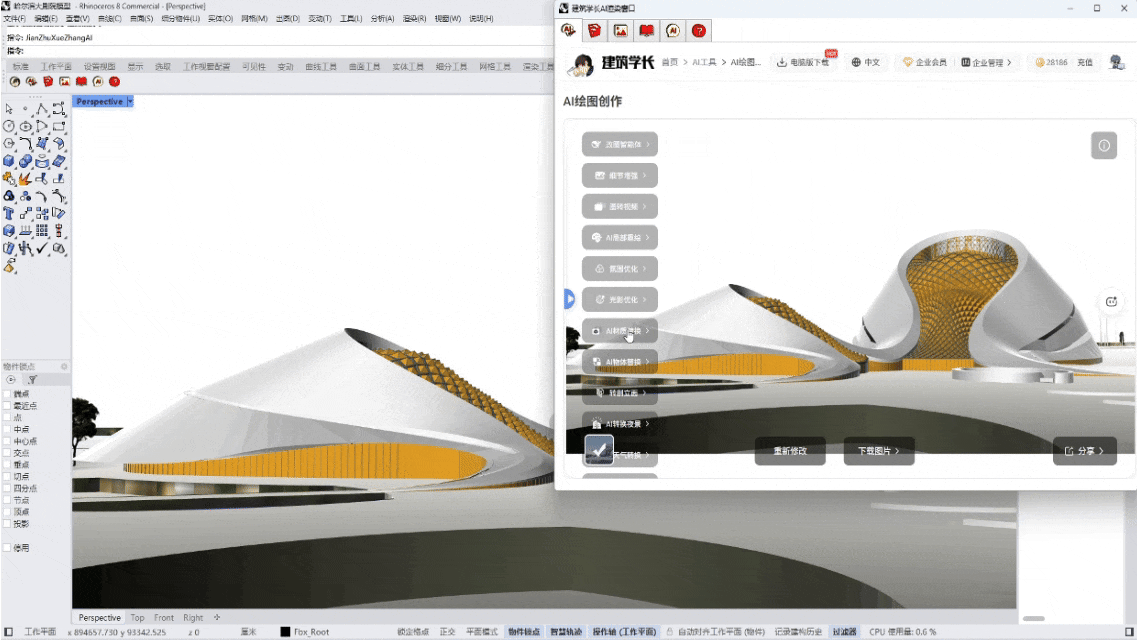Viewport: 1138px width, 640px height.
Task: Click the 重新修改 button
Action: click(x=790, y=451)
